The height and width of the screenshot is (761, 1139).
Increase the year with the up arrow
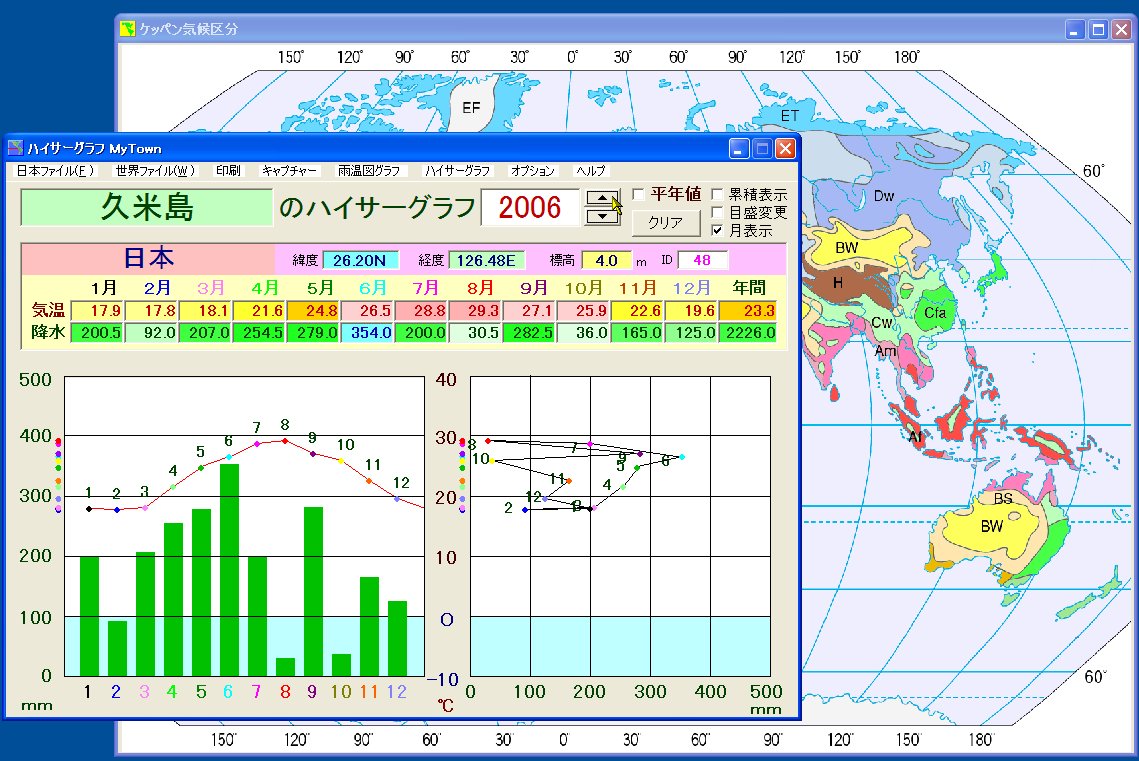[x=603, y=198]
